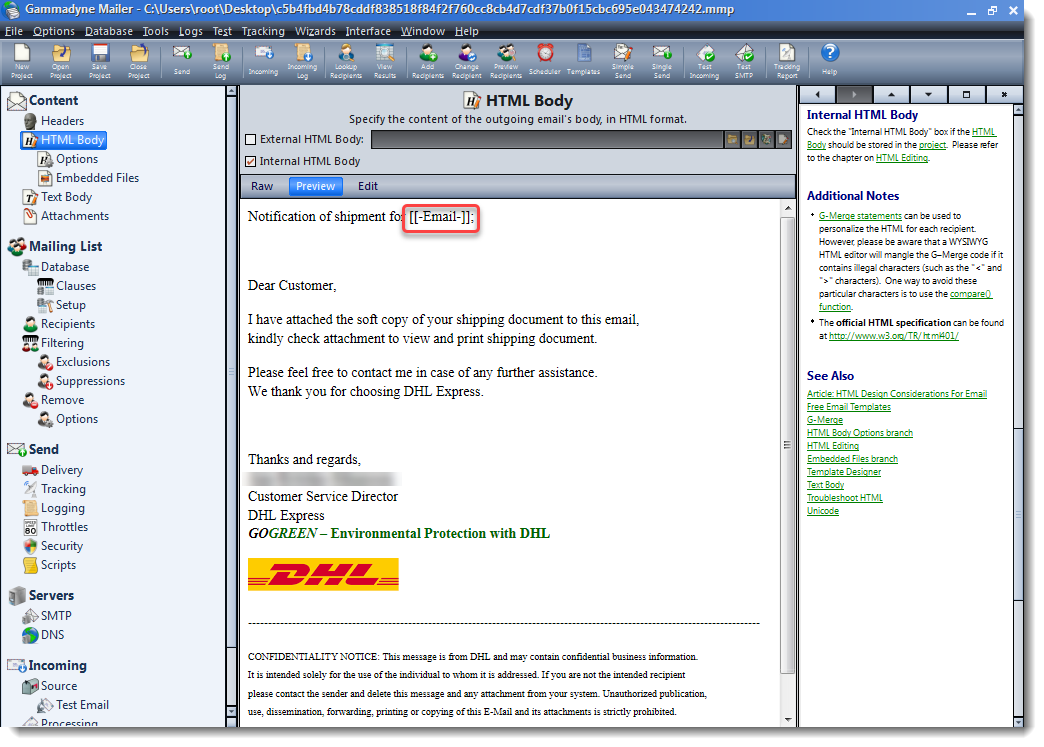Click the Single Send toolbar icon
The image size is (1044, 747).
(662, 61)
